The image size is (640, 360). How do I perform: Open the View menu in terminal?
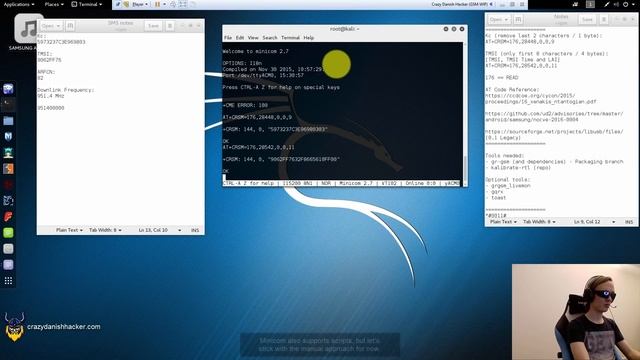tap(253, 38)
